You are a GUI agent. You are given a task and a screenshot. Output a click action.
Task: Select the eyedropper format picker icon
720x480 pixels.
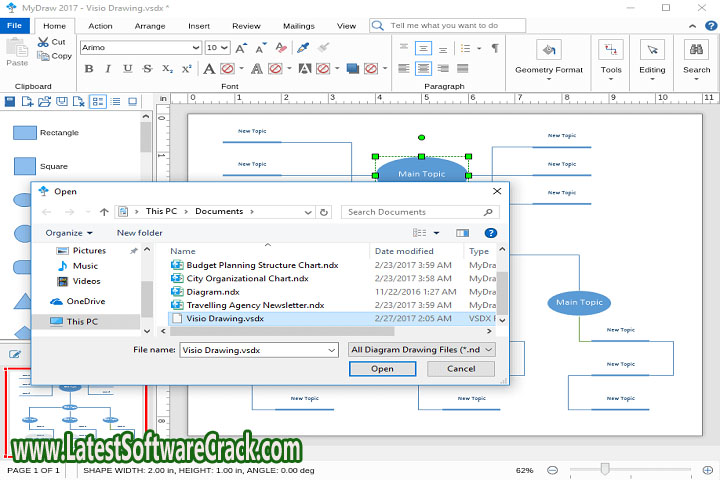pyautogui.click(x=303, y=47)
